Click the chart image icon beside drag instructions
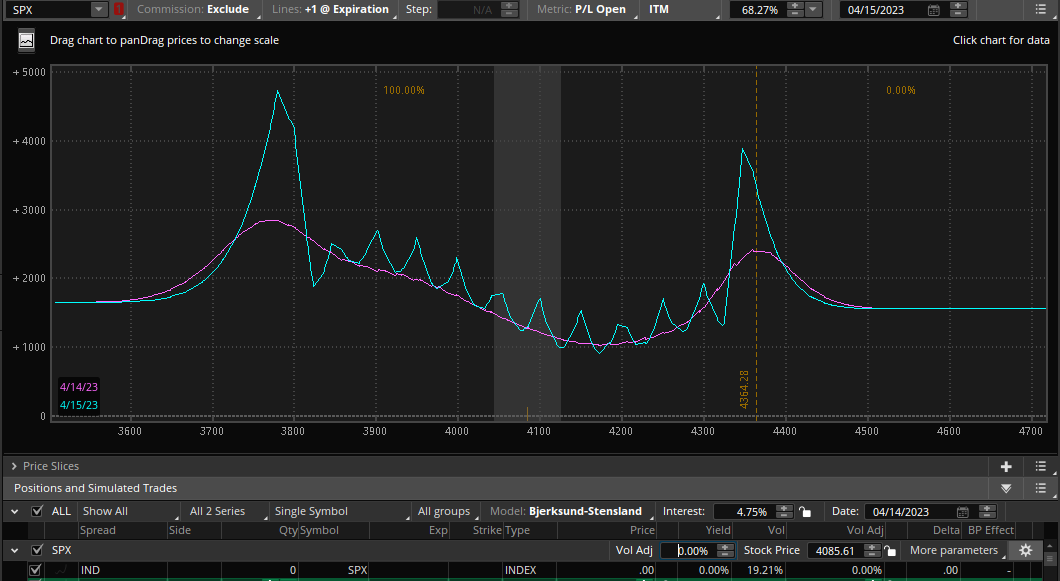The height and width of the screenshot is (581, 1060). coord(26,41)
